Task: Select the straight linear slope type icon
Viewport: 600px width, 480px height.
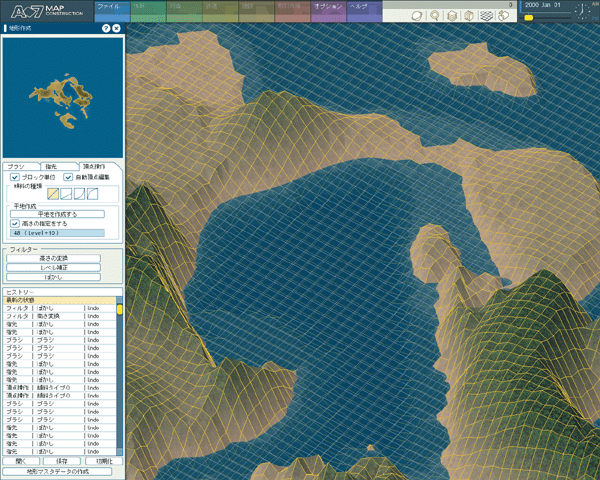Action: click(53, 194)
